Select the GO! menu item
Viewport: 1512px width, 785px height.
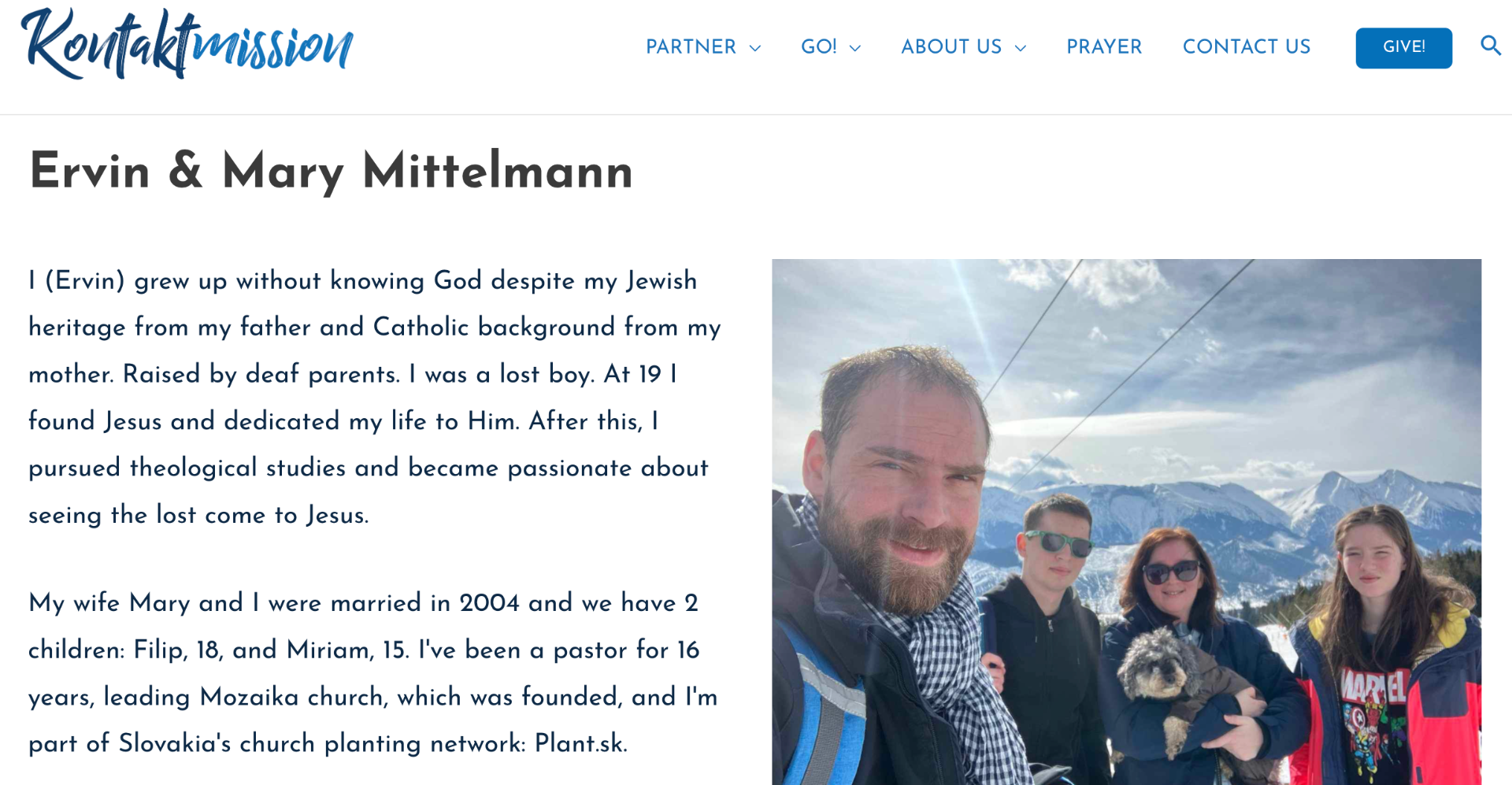818,47
